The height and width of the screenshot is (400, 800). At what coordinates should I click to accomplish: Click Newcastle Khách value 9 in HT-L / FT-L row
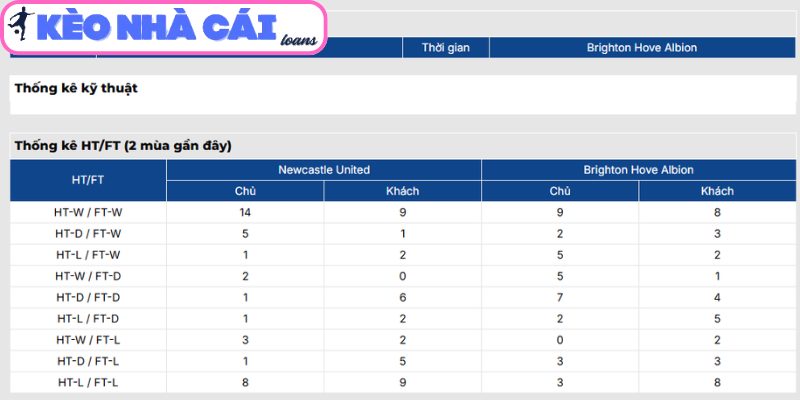tap(403, 382)
